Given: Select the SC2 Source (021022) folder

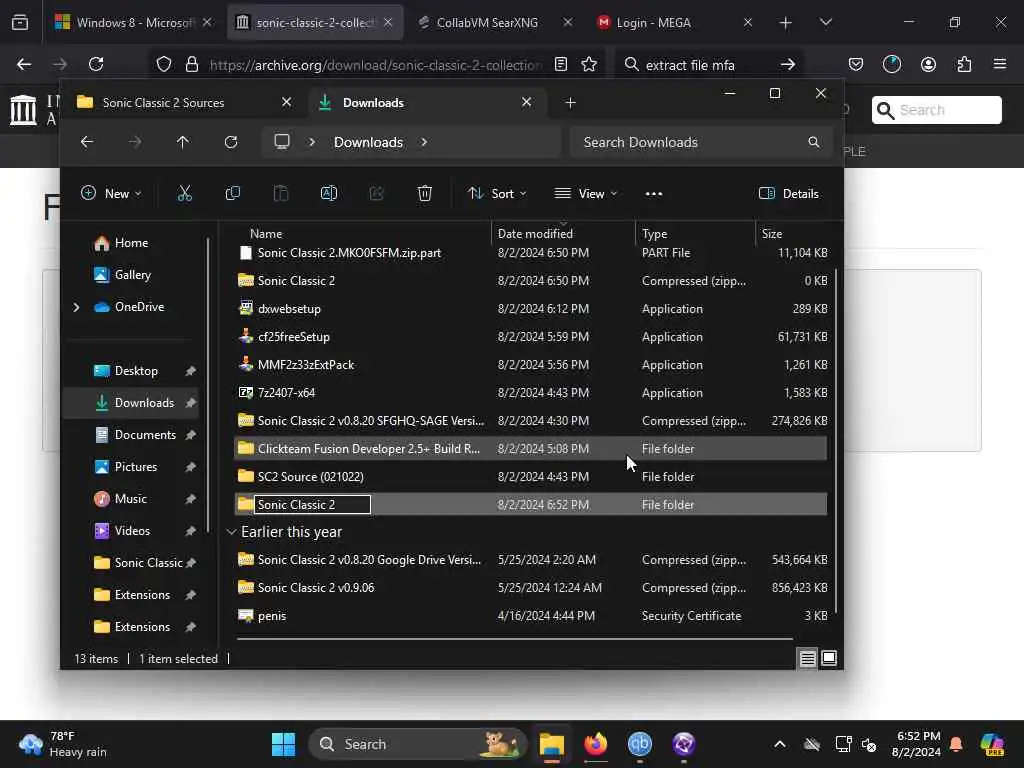Looking at the screenshot, I should (x=531, y=477).
